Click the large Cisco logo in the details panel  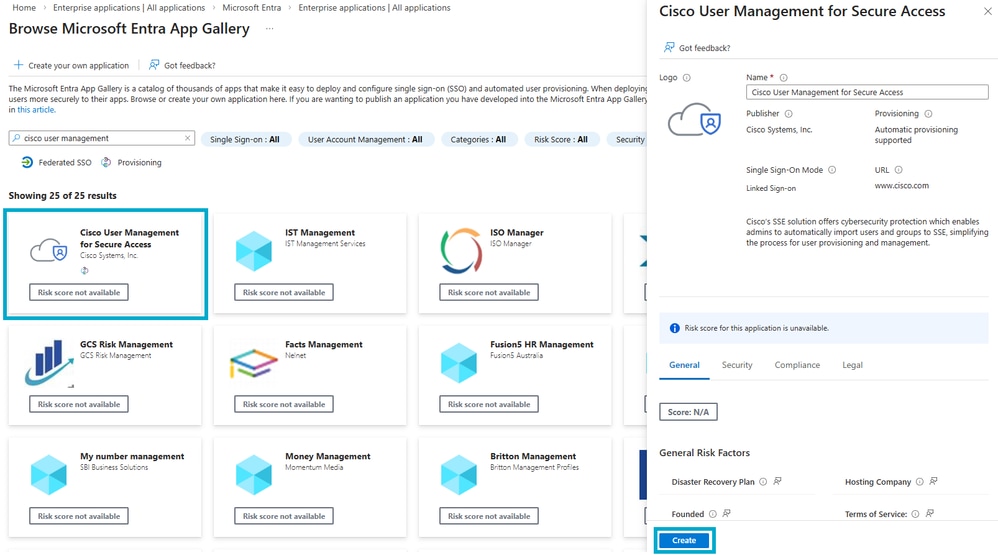pos(694,120)
